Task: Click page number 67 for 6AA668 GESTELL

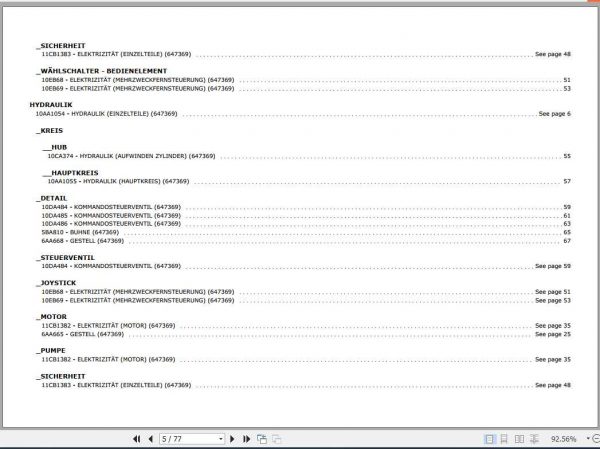Action: 567,241
